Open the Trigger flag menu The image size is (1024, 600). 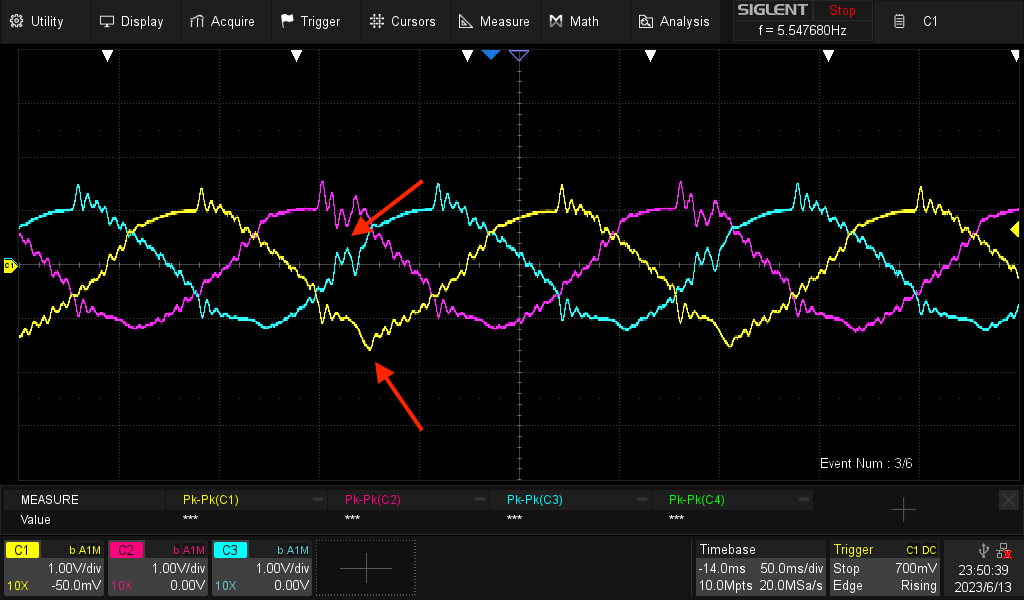(310, 22)
